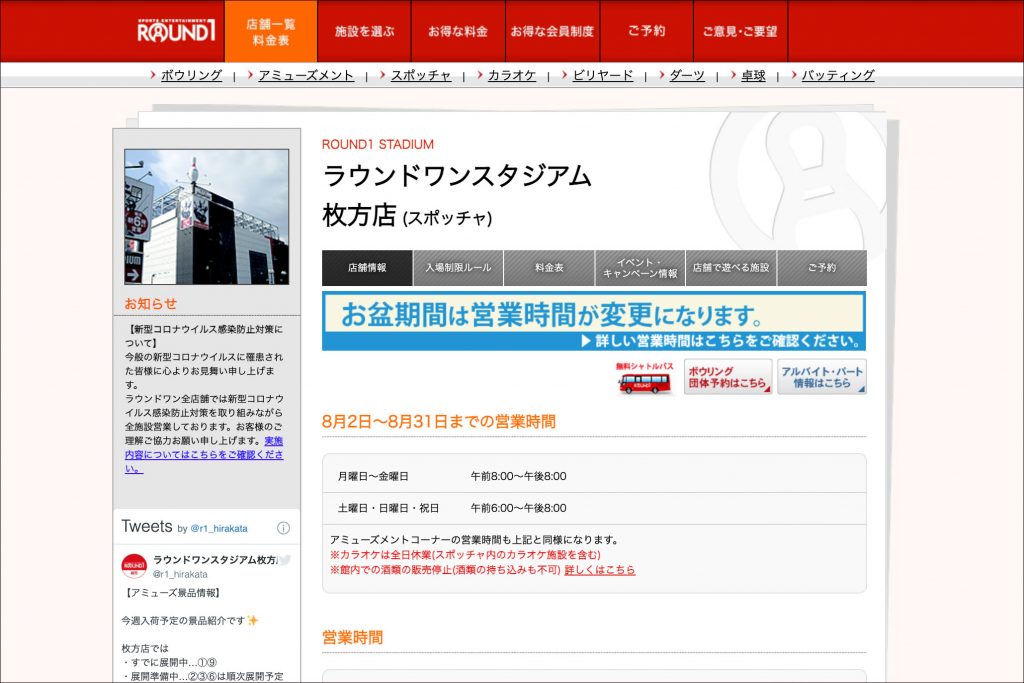Click the store building photo thumbnail
The image size is (1024, 683).
[x=206, y=217]
